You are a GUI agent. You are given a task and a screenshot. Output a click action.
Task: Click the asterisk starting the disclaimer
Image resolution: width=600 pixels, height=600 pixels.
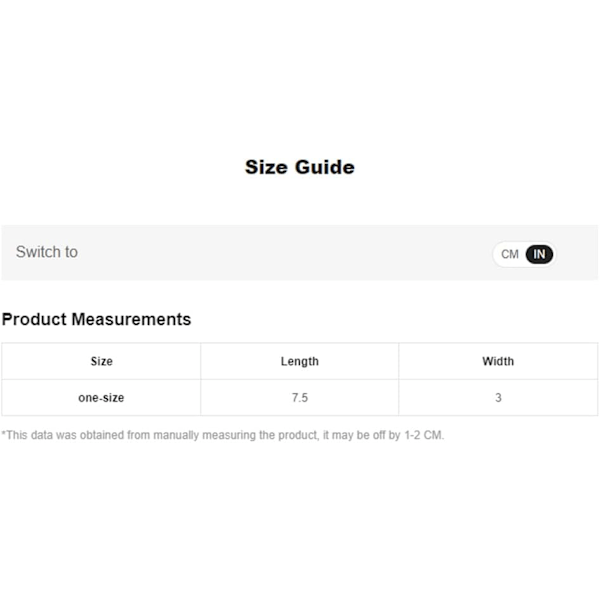[3, 433]
